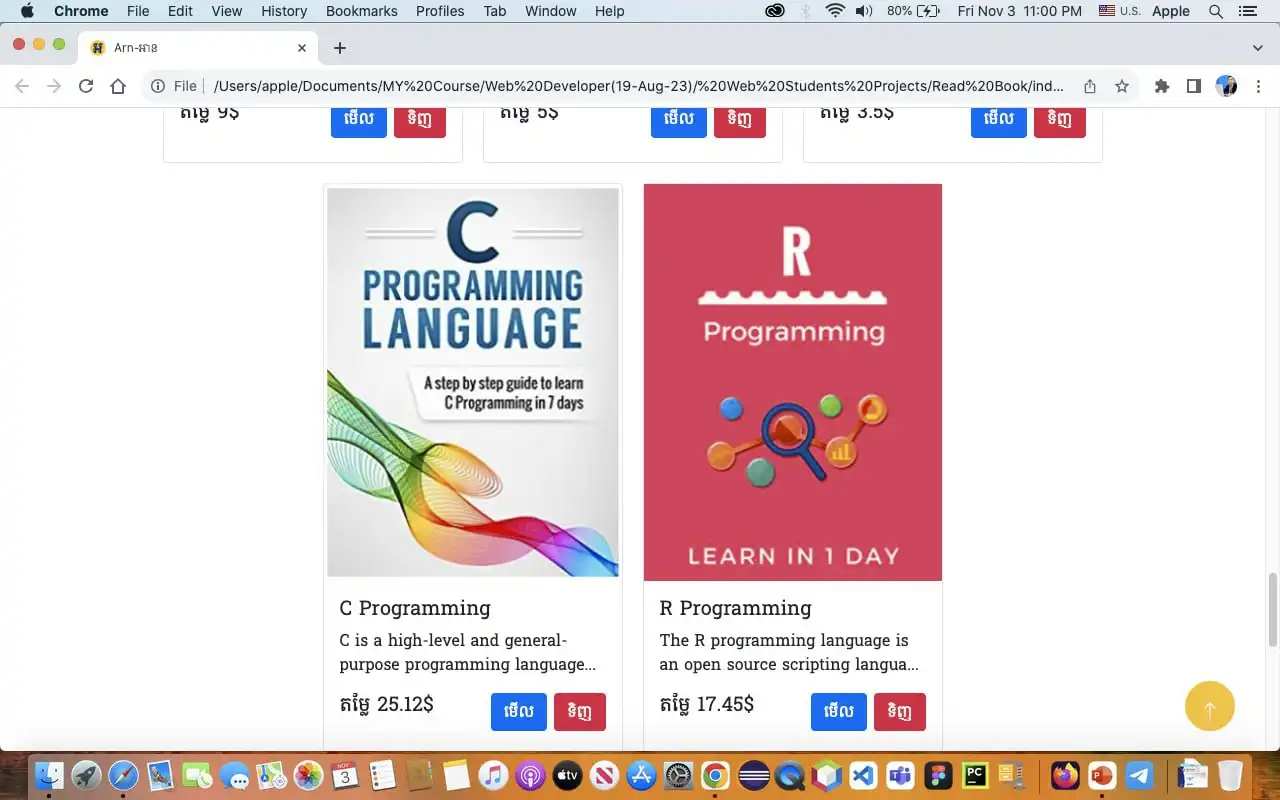Open the volume control in the menu bar

tap(864, 11)
